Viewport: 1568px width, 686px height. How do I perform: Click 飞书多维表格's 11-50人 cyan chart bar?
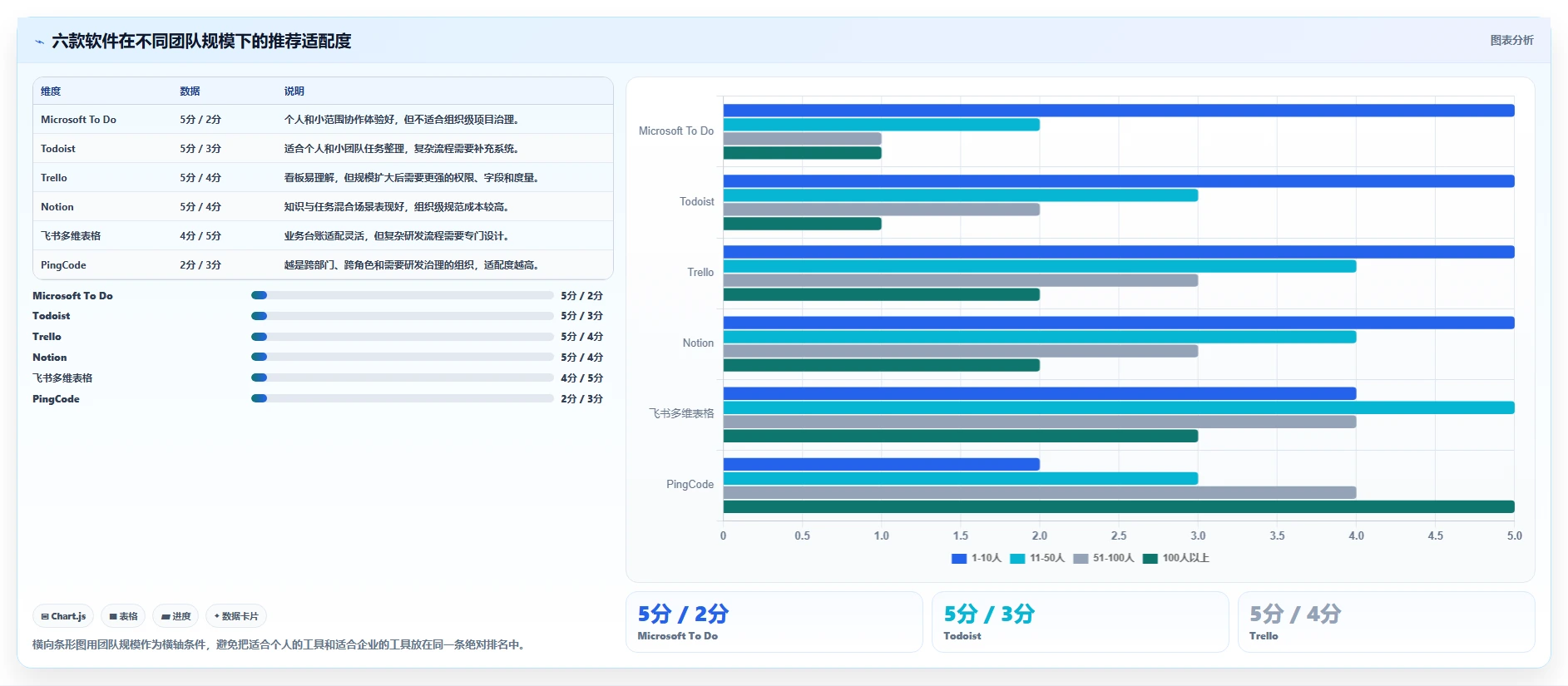1119,407
